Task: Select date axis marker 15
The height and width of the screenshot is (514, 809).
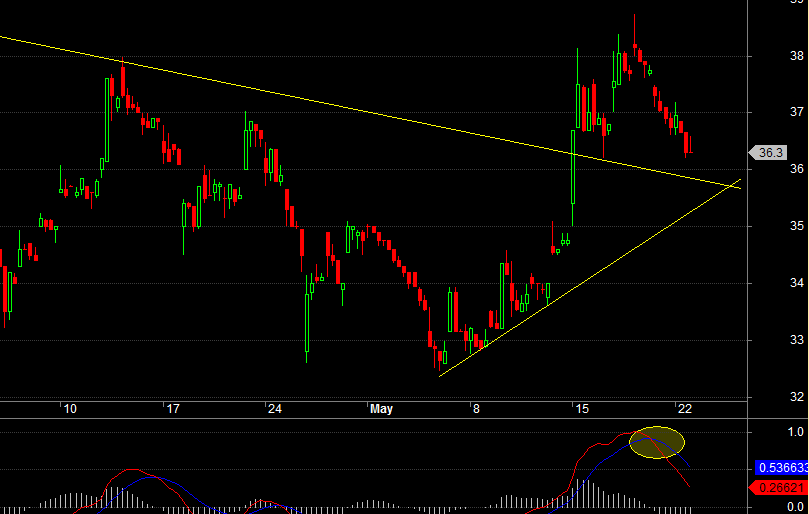Action: tap(581, 409)
